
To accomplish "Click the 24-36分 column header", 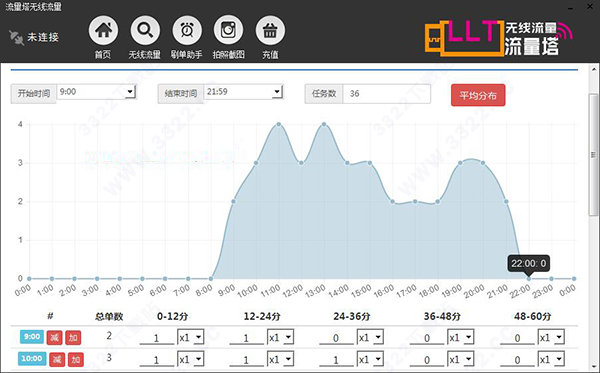I will [352, 316].
